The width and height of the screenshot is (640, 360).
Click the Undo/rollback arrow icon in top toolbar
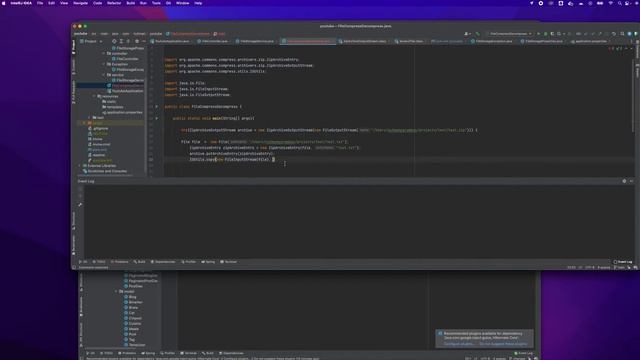(613, 34)
